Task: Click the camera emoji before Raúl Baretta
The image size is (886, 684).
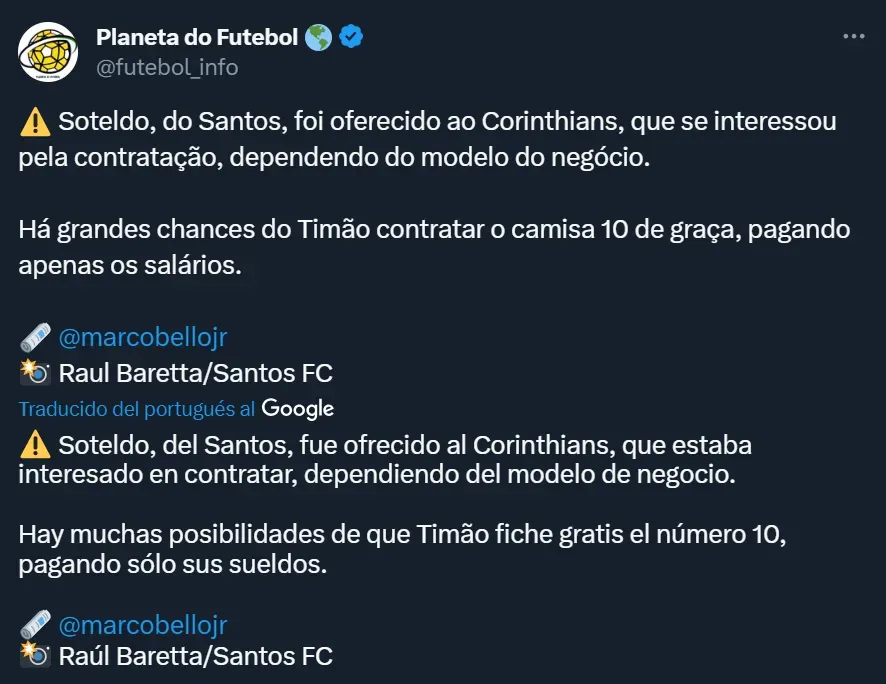Action: 34,657
